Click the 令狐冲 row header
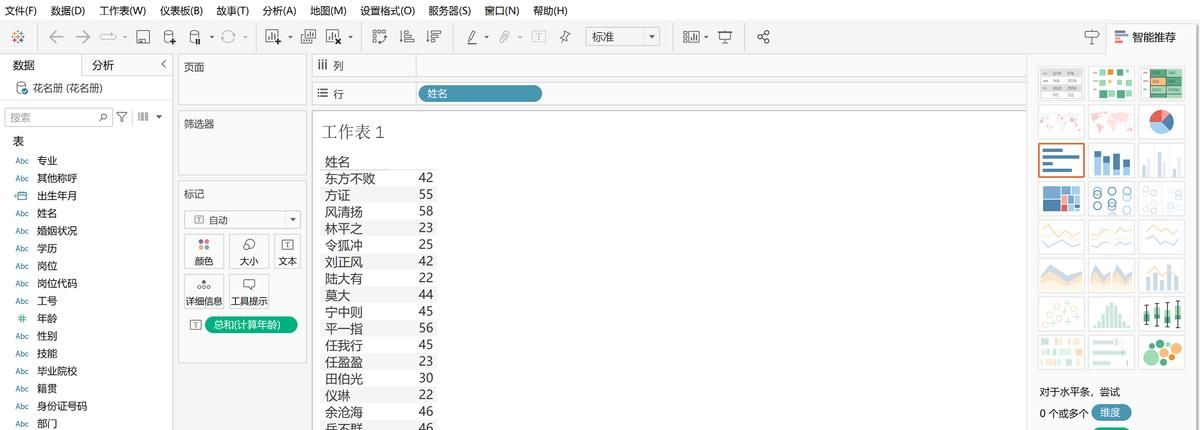 (x=344, y=245)
